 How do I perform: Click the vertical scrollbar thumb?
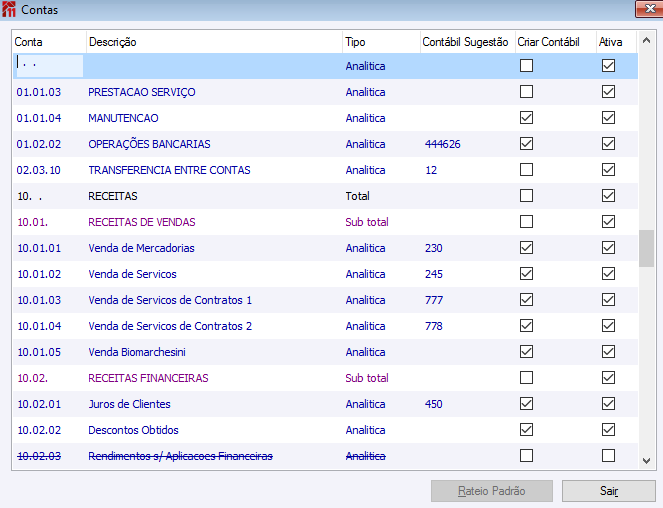(646, 248)
